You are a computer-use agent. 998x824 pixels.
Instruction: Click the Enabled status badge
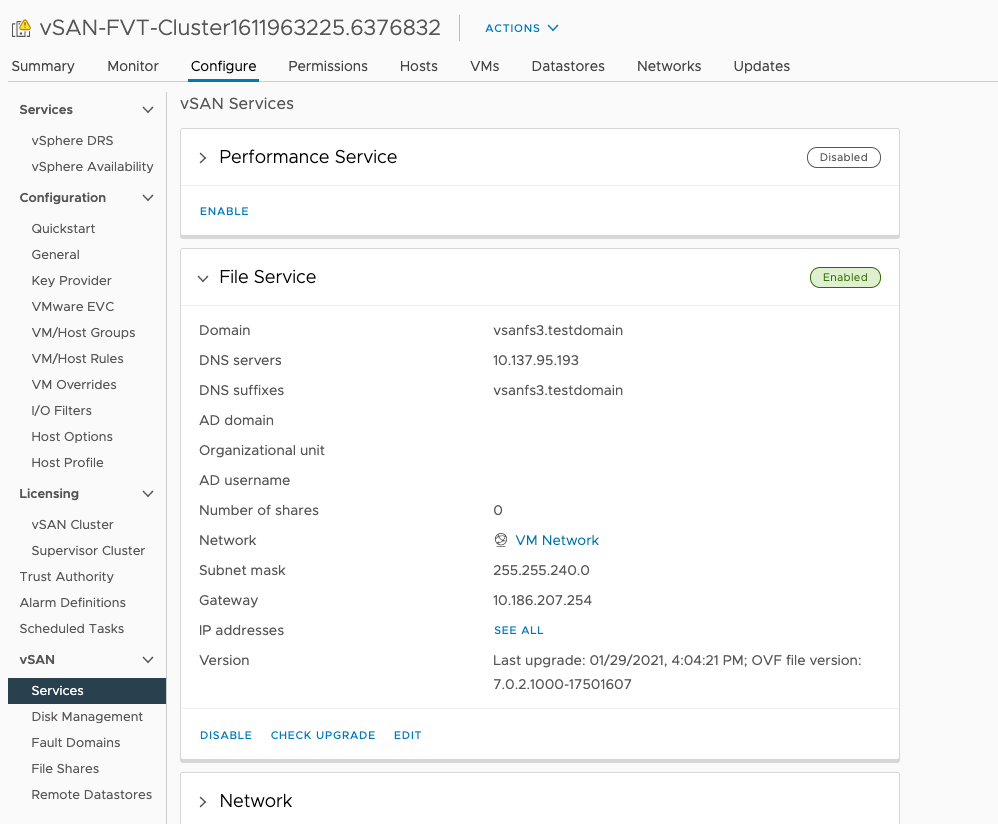click(845, 277)
